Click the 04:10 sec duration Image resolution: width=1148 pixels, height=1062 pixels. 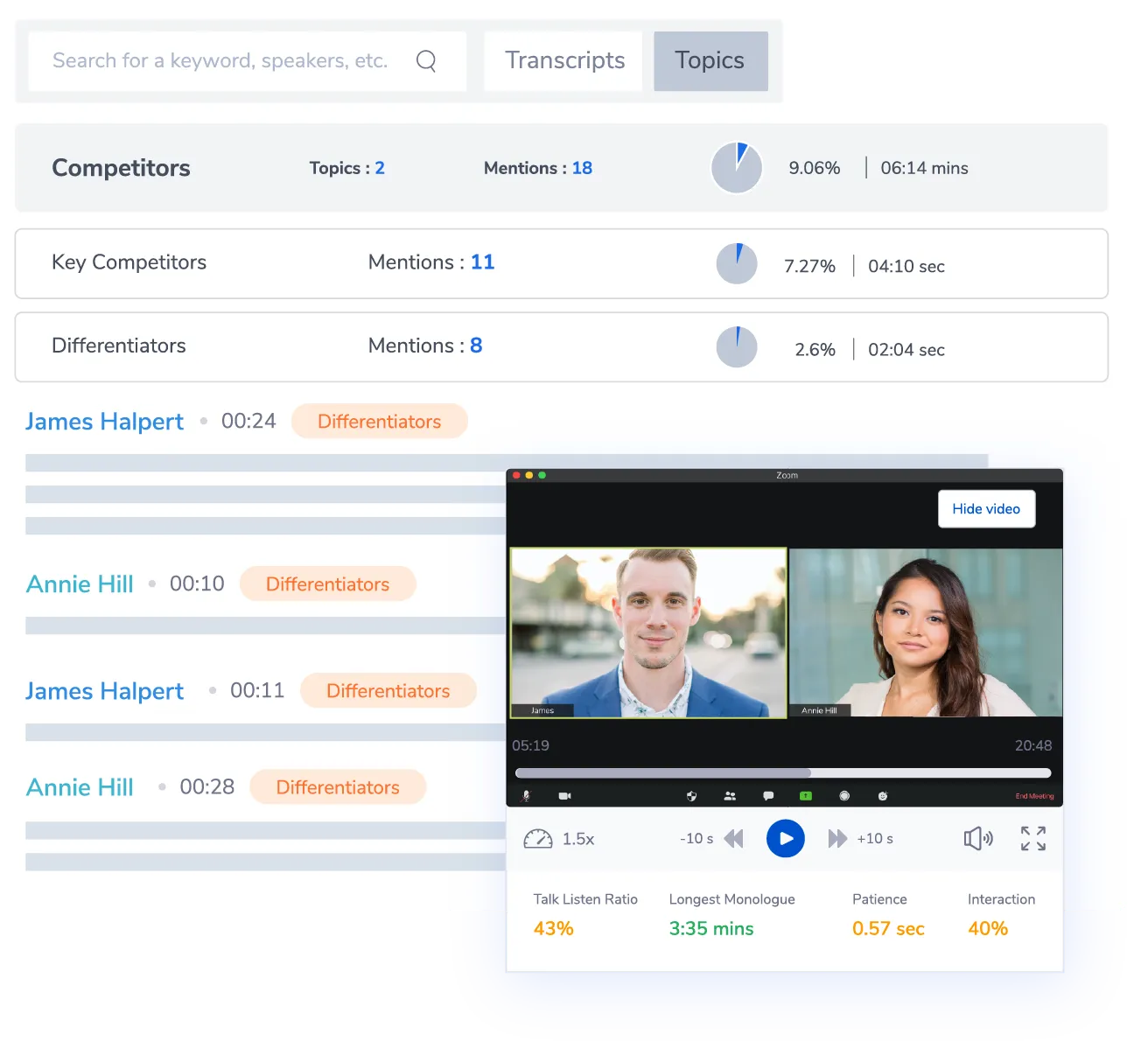click(906, 266)
